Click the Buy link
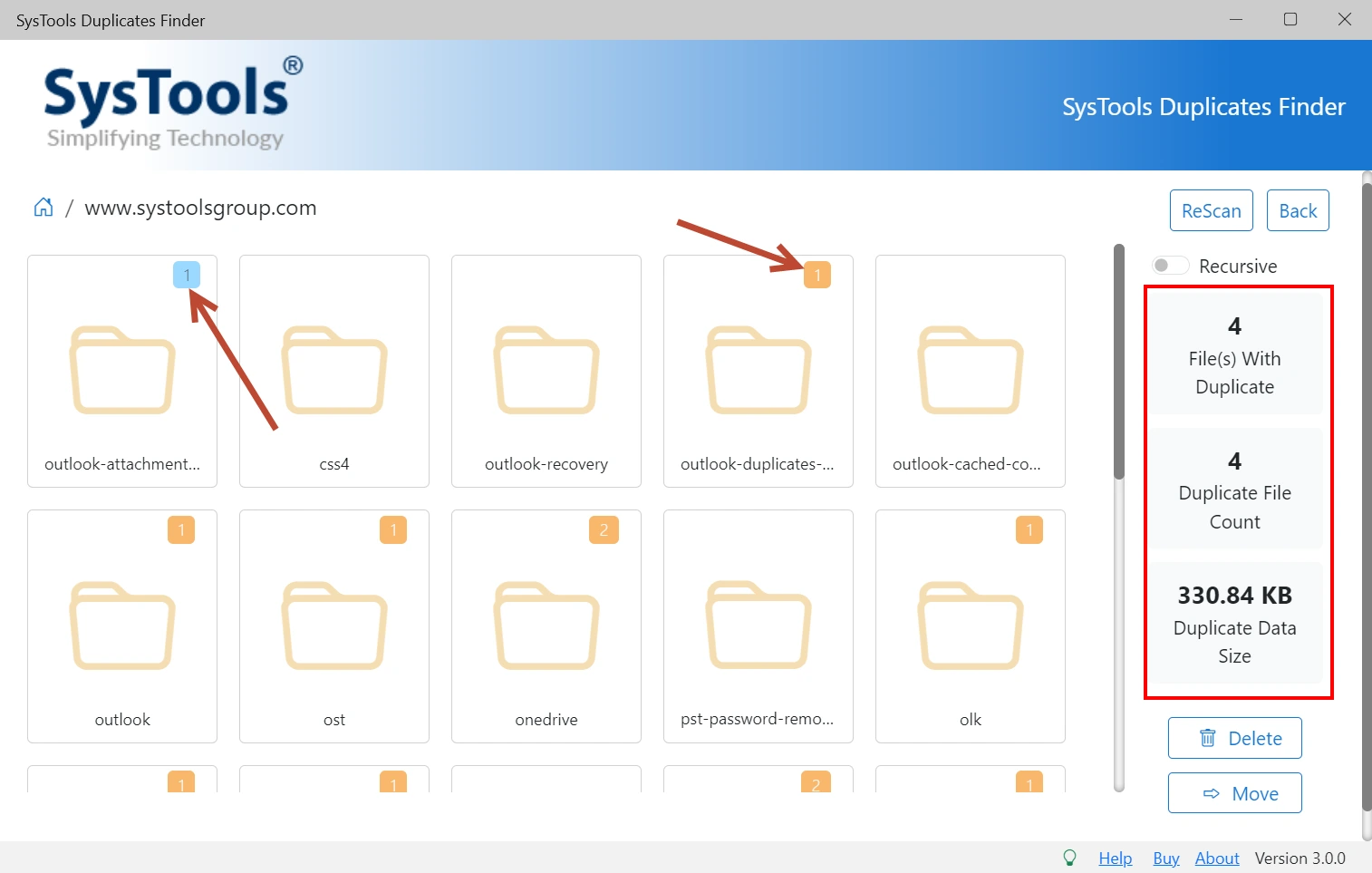The height and width of the screenshot is (873, 1372). point(1165,857)
